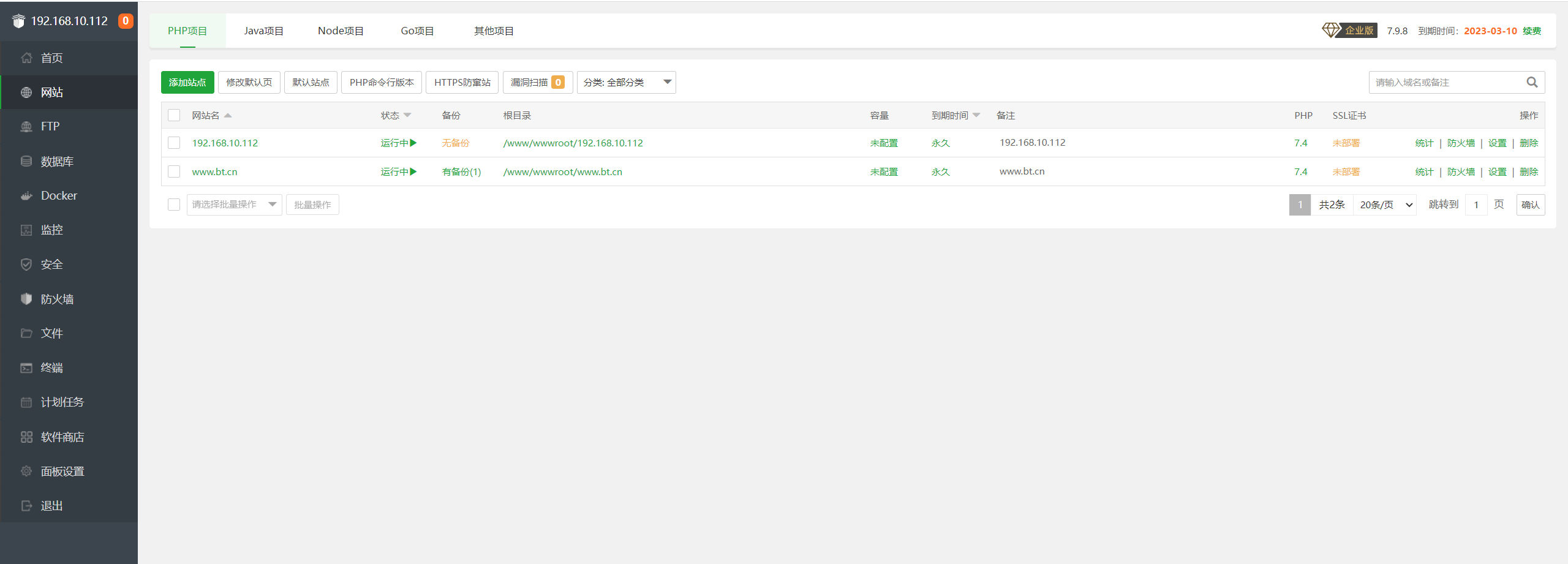Click the logout icon in sidebar
Screen dimensions: 1568x564
[x=26, y=506]
